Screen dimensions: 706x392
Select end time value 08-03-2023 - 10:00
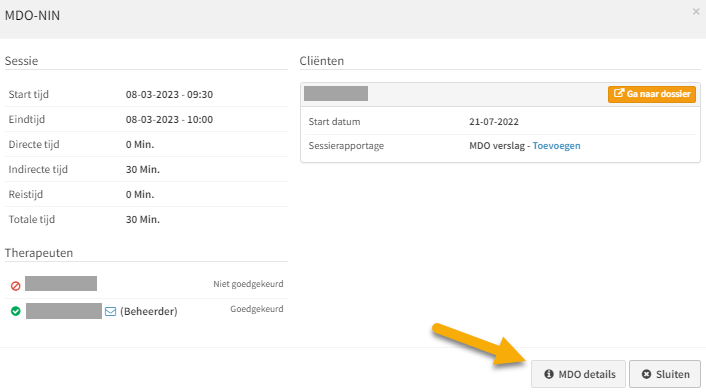(169, 120)
